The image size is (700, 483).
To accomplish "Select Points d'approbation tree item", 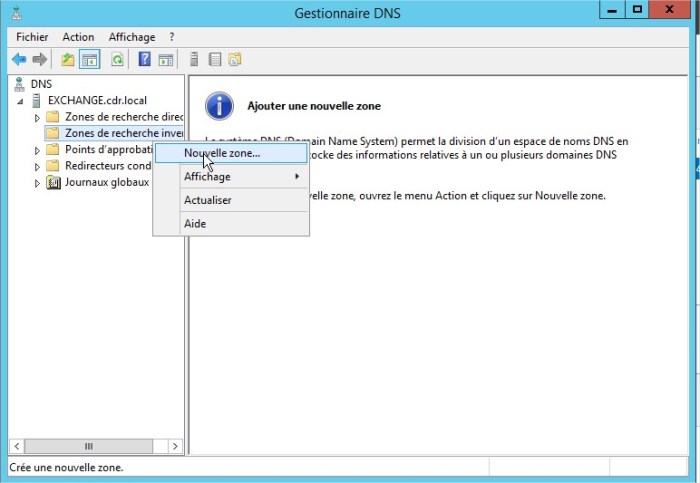I will 109,150.
